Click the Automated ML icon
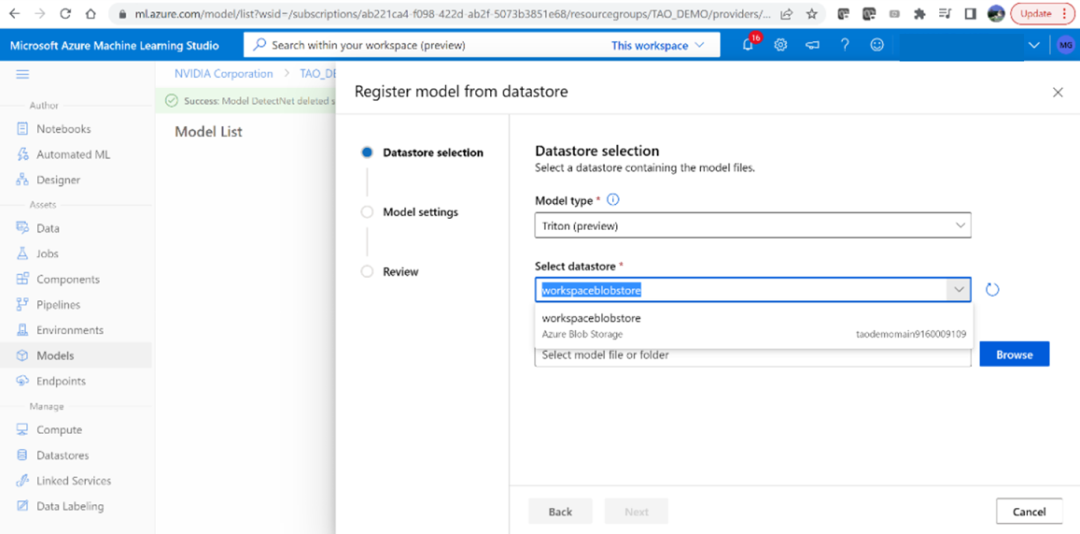Screen dimensions: 1080x534 point(23,154)
